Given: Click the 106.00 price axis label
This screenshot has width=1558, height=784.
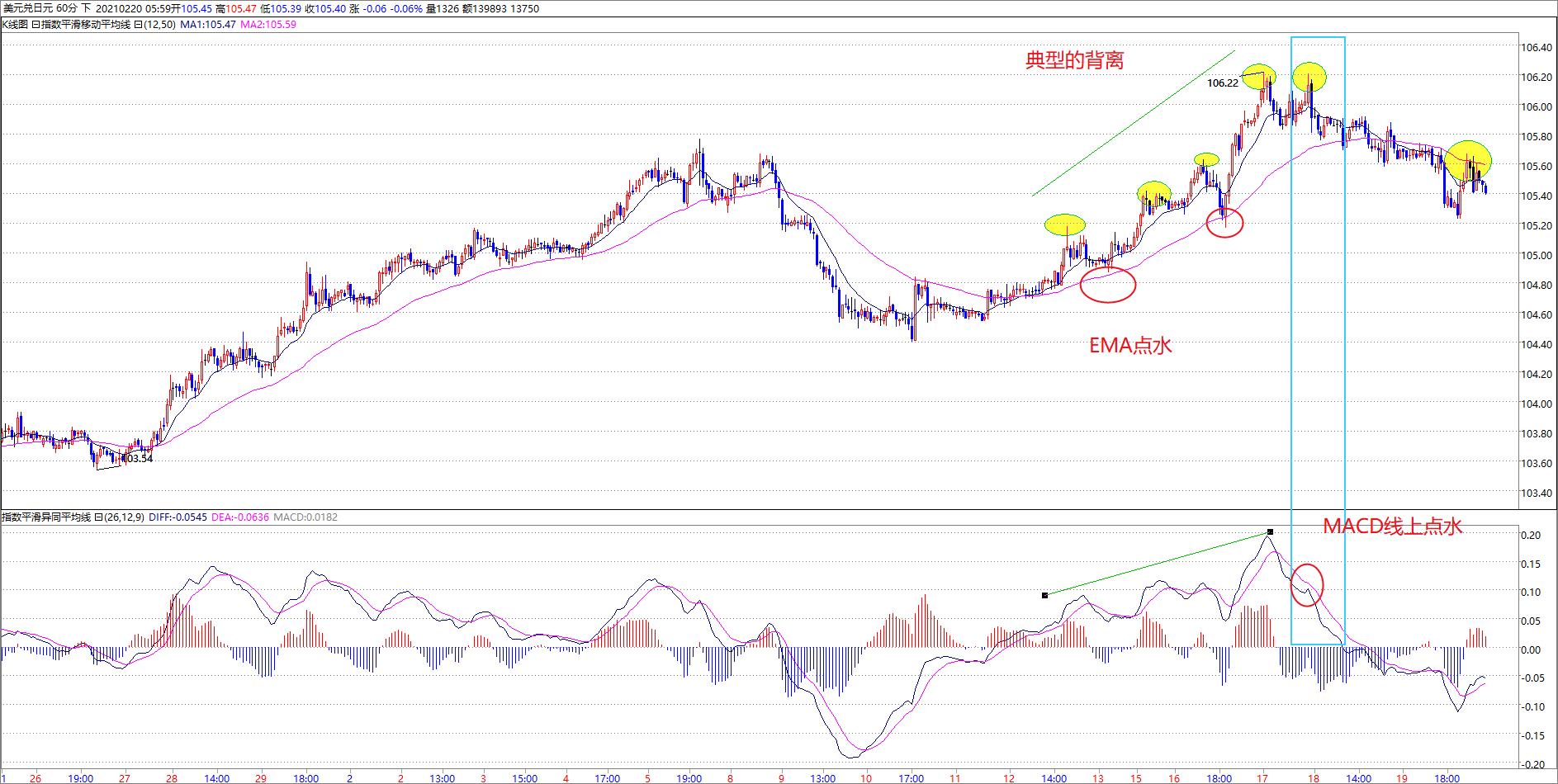Looking at the screenshot, I should coord(1536,106).
